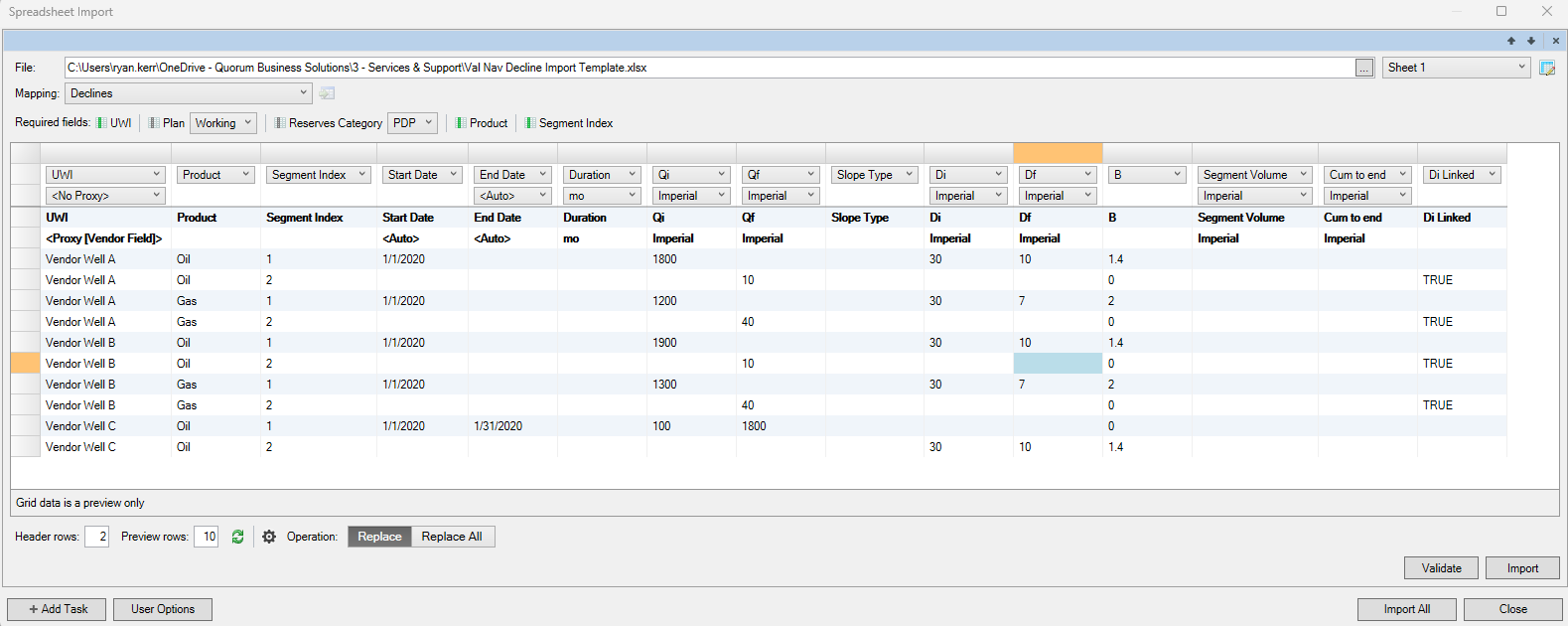This screenshot has width=1568, height=626.
Task: Select the highlighted Df column header
Action: click(x=1058, y=153)
